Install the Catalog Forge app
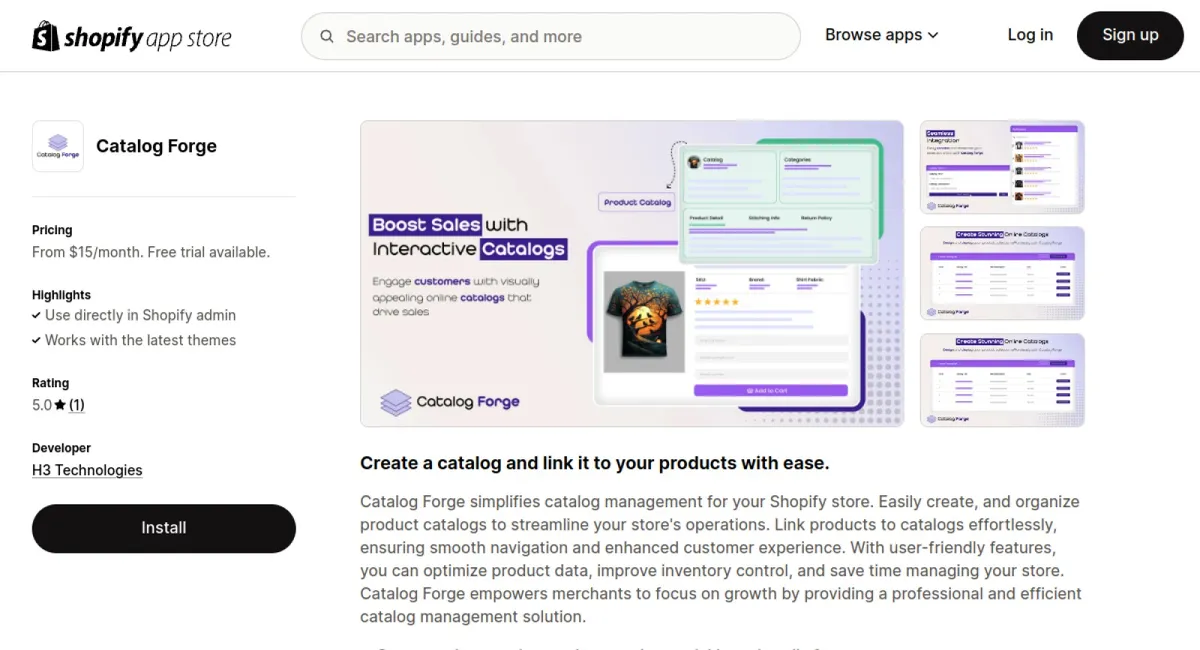 tap(164, 528)
